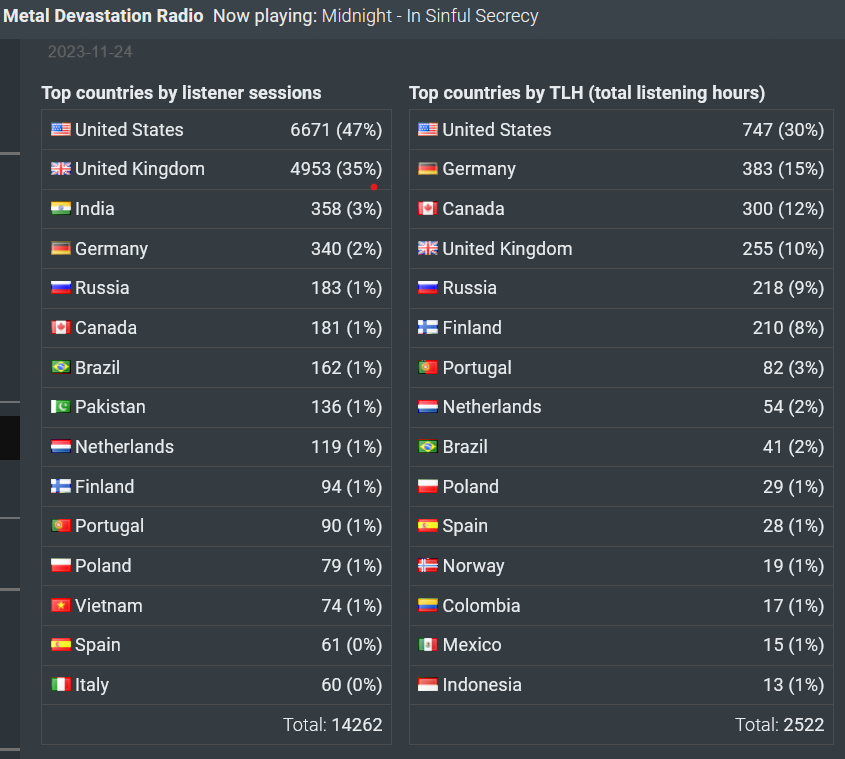Click the Mexico flag icon
845x759 pixels.
click(428, 645)
